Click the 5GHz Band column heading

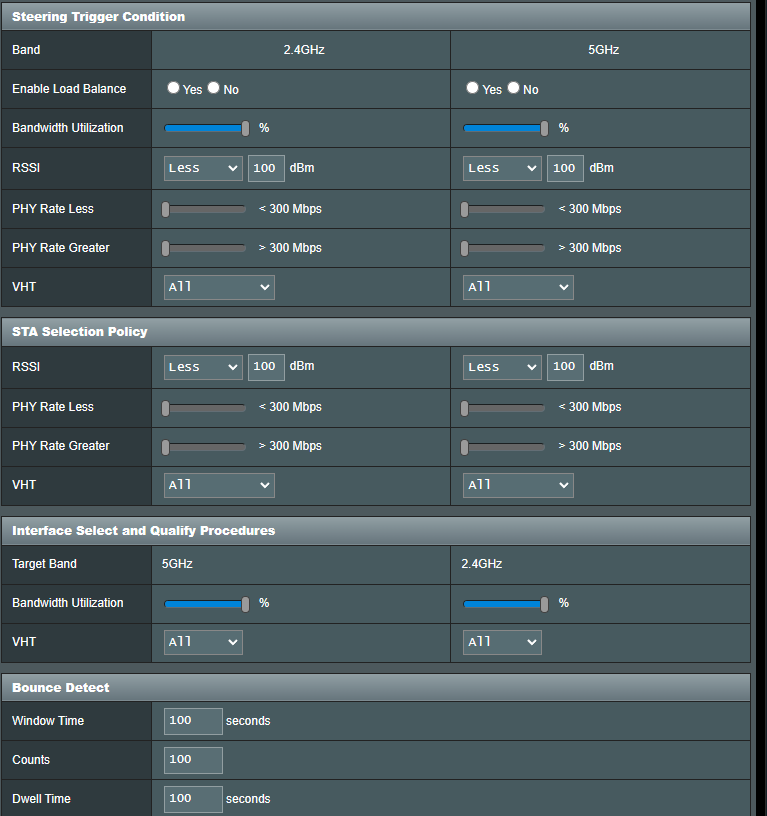click(x=604, y=50)
